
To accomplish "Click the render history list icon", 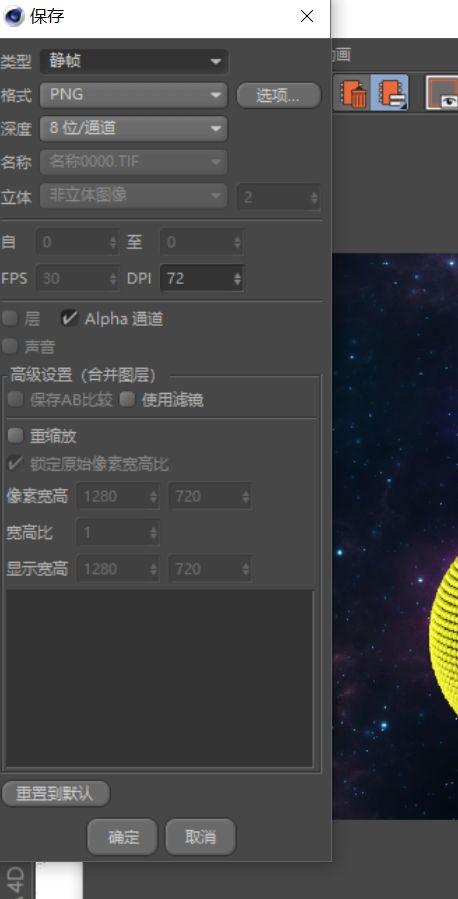I will (x=392, y=92).
